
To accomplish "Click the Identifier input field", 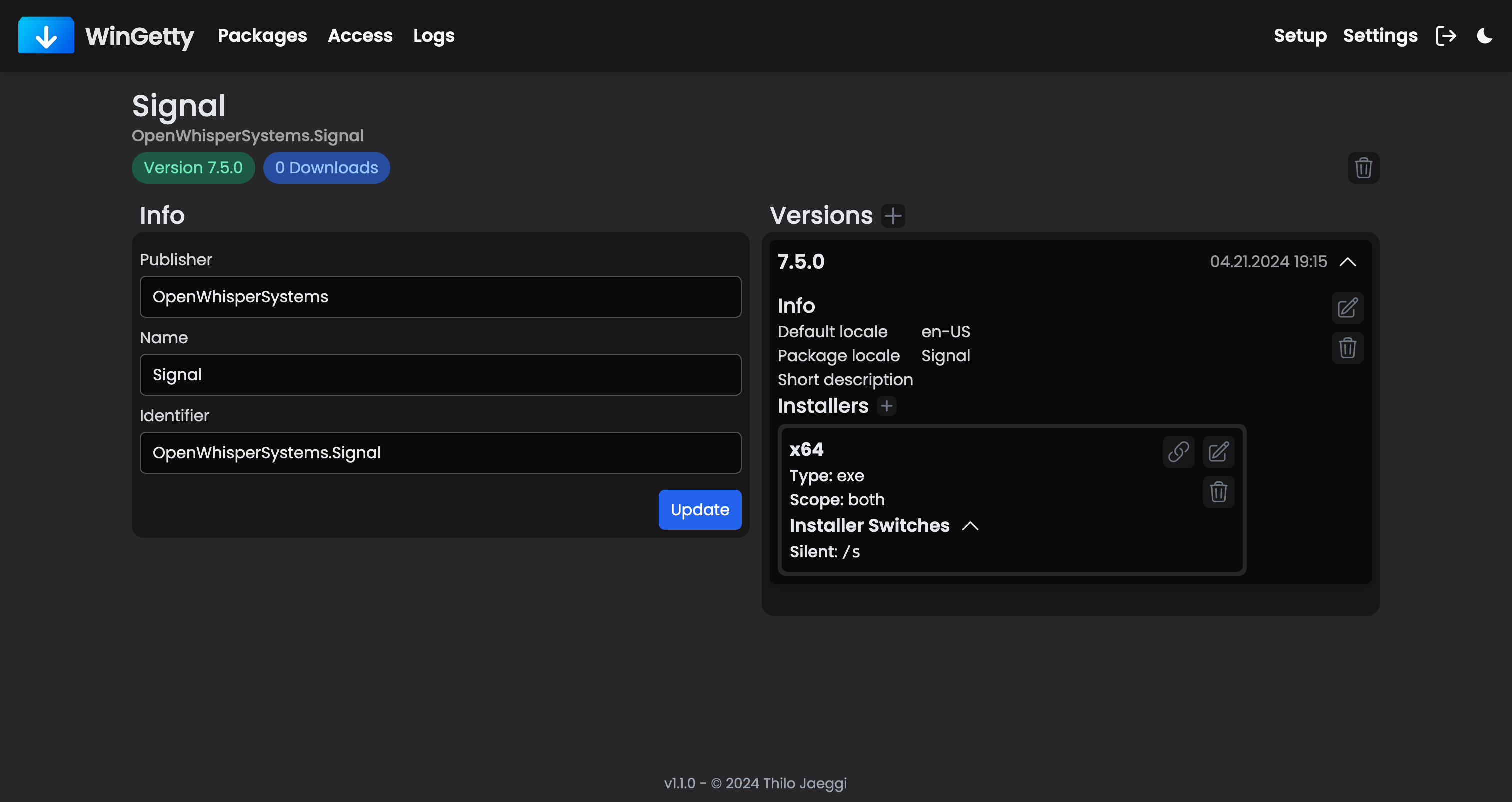I will (x=441, y=453).
